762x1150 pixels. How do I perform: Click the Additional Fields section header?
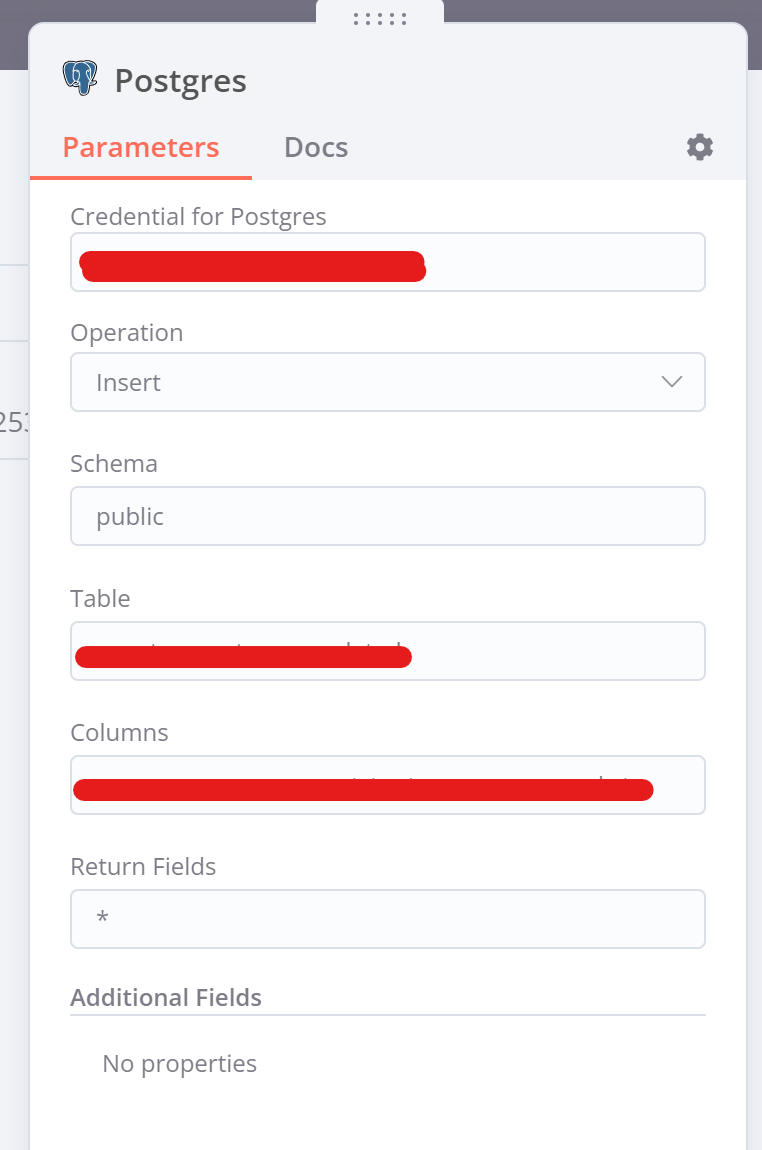(166, 998)
